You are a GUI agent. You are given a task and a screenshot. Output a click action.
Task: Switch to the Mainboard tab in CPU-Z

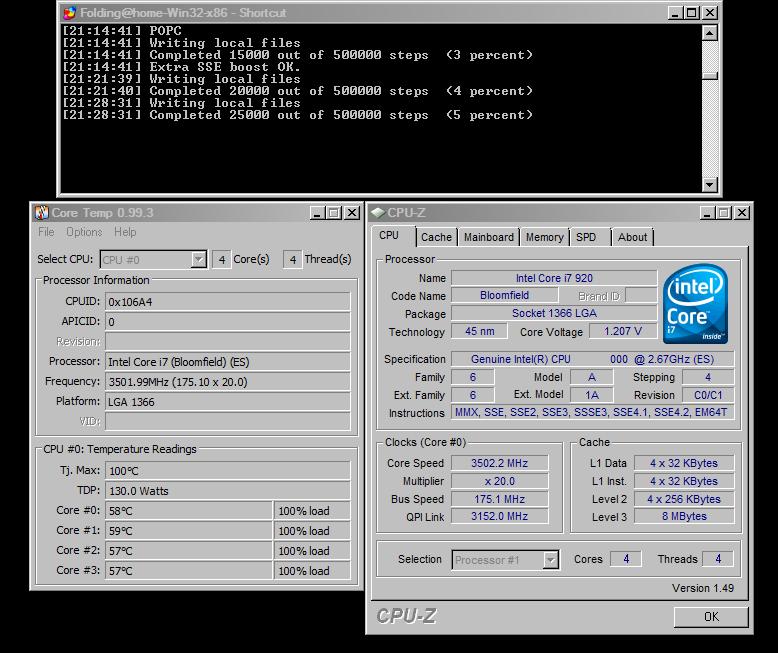click(x=489, y=237)
